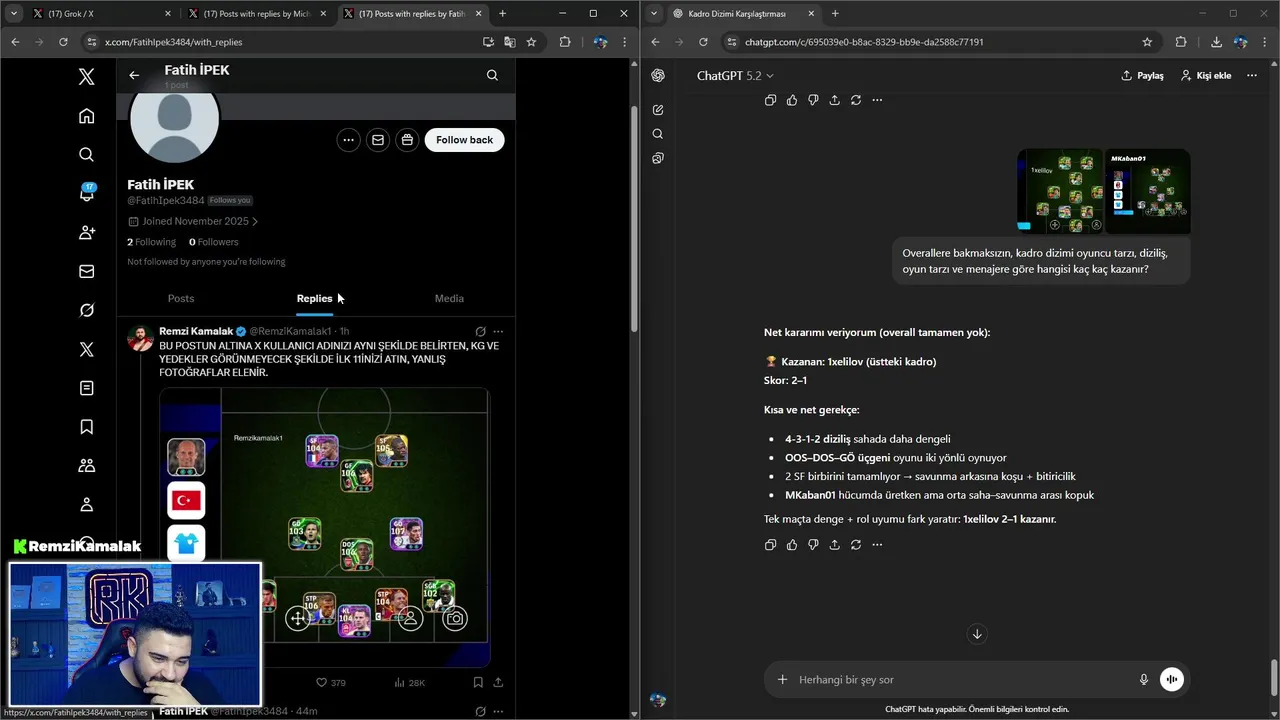Expand Joined November 2025 details chevron
1280x720 pixels.
pos(255,222)
